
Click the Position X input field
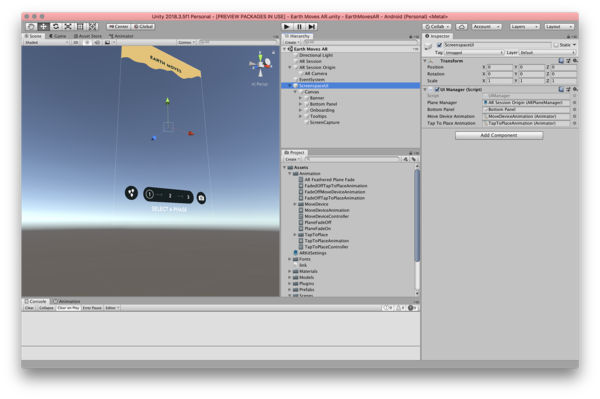click(499, 67)
